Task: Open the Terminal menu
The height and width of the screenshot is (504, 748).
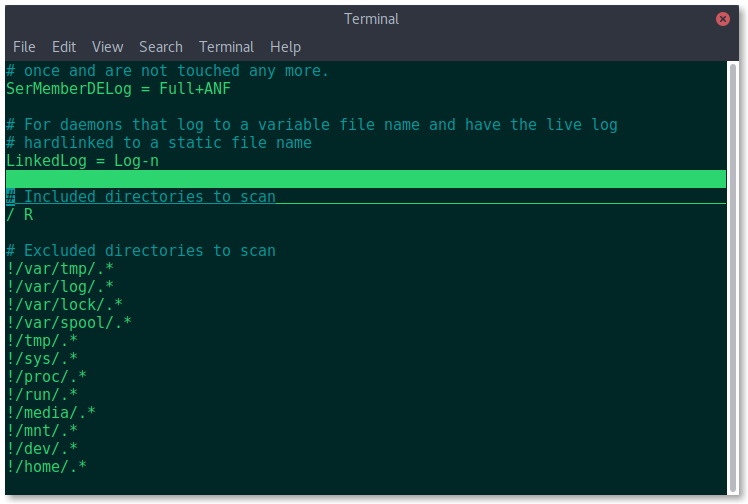Action: click(226, 47)
